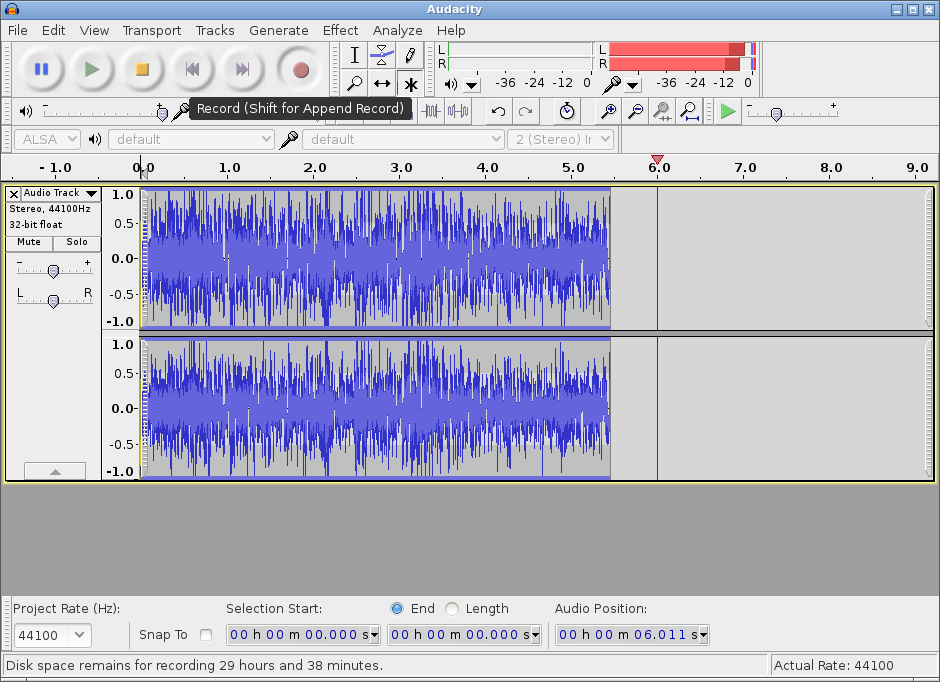
Task: Click the Undo icon
Action: click(497, 111)
